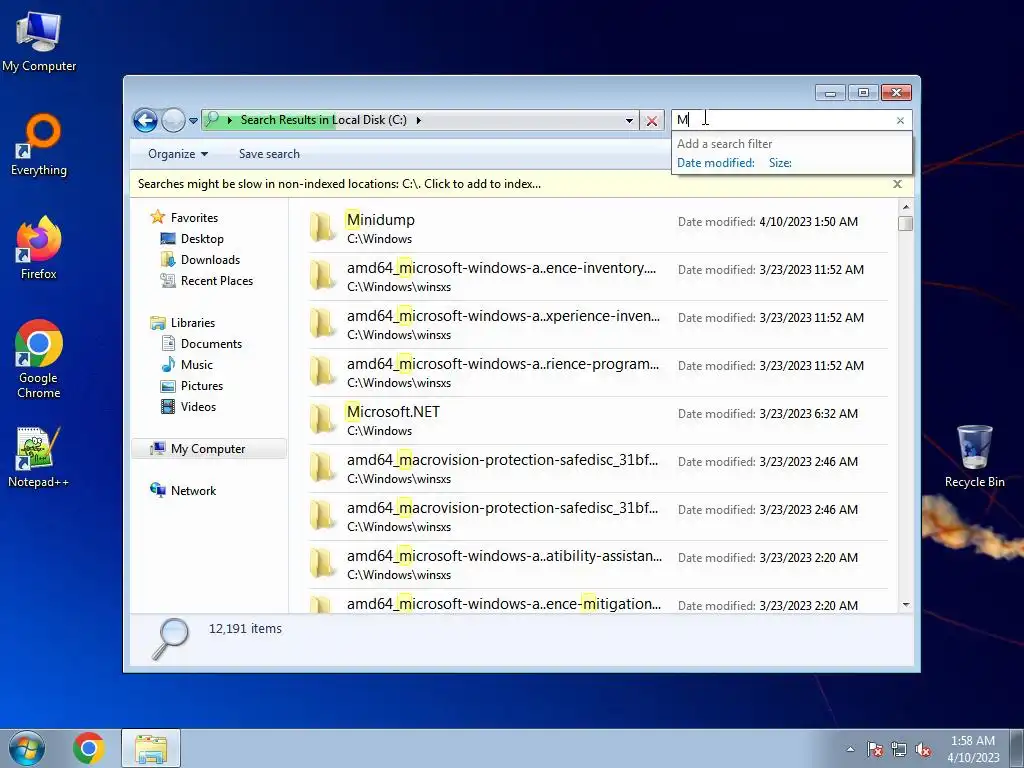This screenshot has height=768, width=1024.
Task: Open Google Chrome desktop shortcut
Action: click(x=39, y=359)
